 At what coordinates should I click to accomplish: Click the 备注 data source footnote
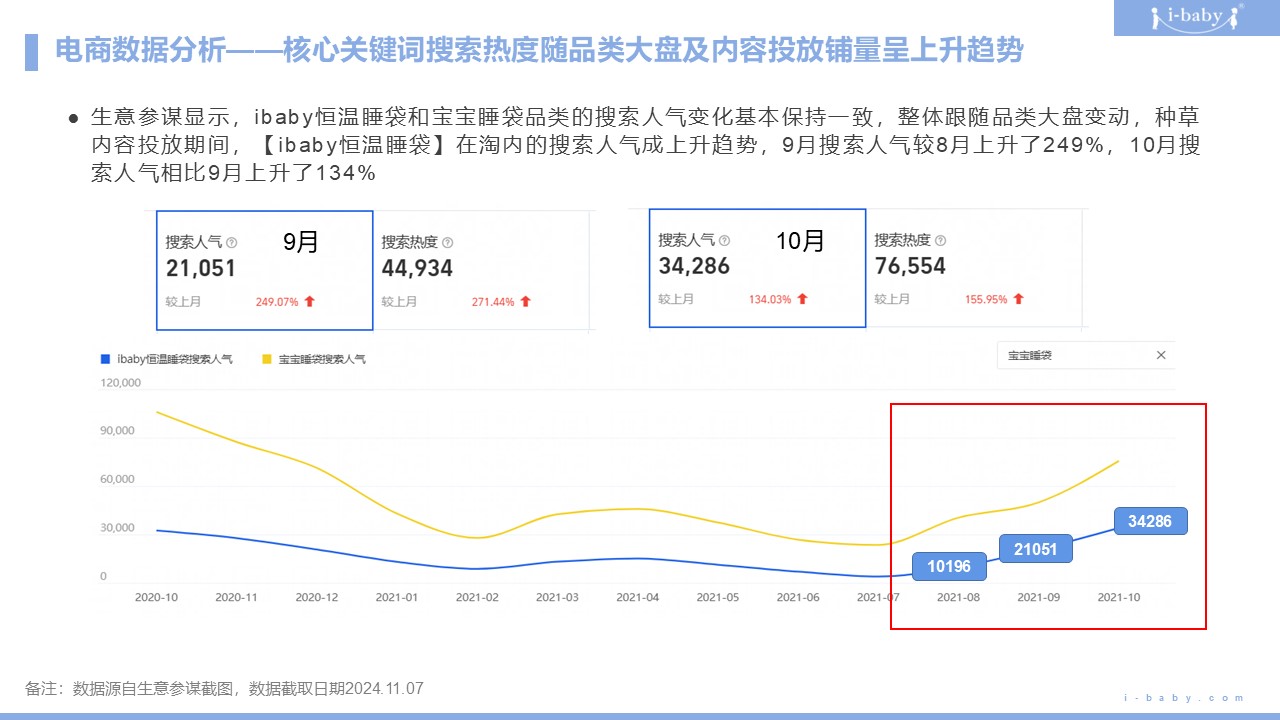(x=225, y=688)
